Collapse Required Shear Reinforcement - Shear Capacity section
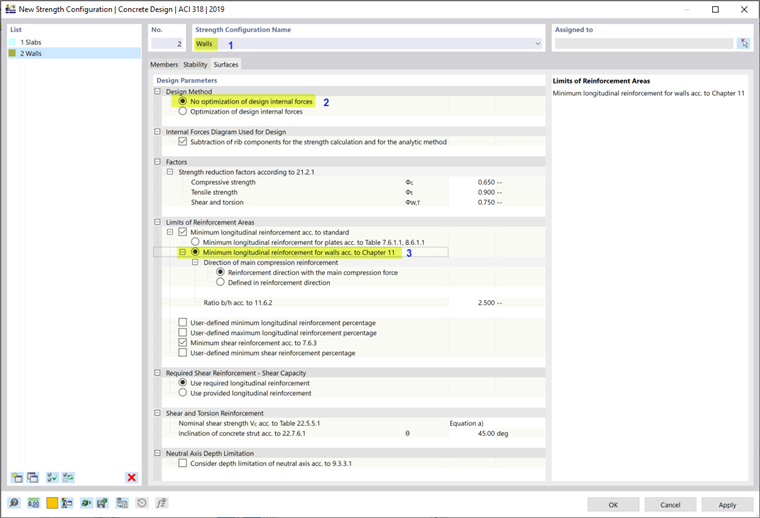The width and height of the screenshot is (760, 518). (x=157, y=373)
